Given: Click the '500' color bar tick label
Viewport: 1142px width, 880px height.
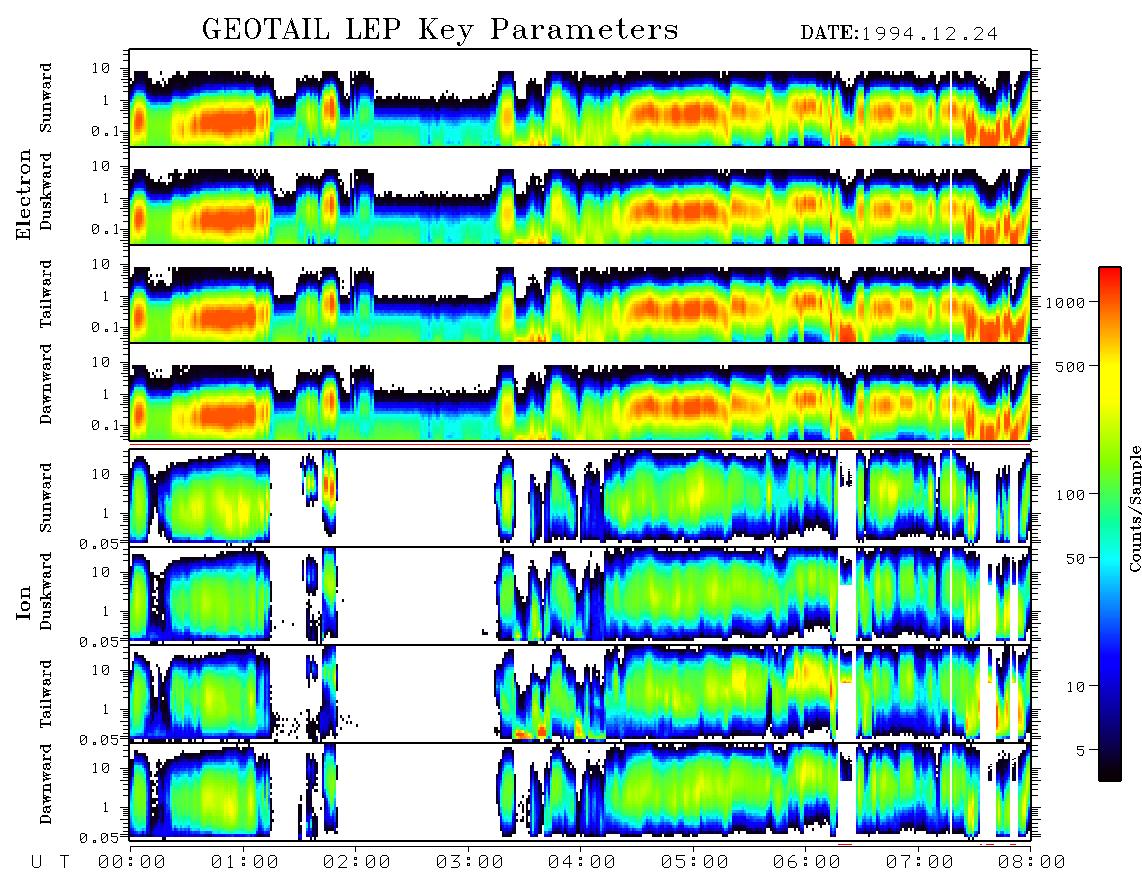Looking at the screenshot, I should tap(1070, 366).
